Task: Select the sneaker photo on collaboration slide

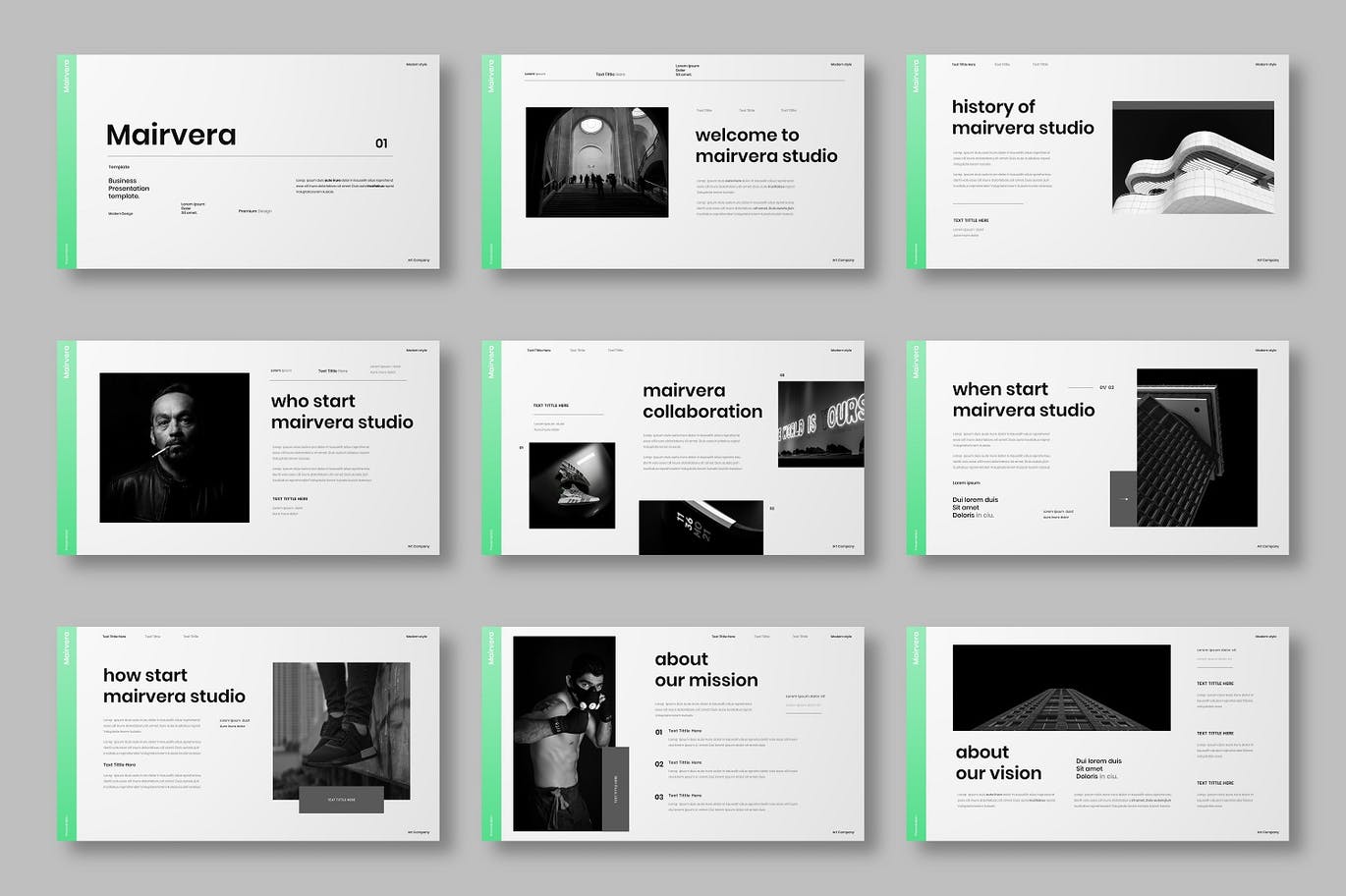Action: click(572, 484)
